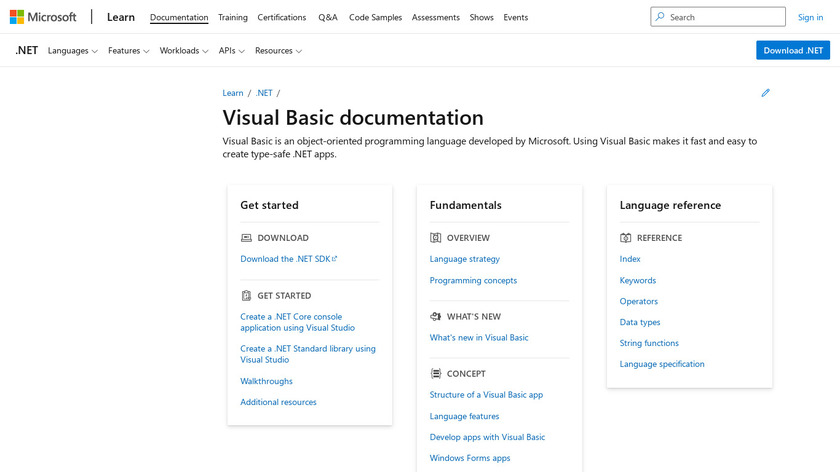This screenshot has width=840, height=472.
Task: Open the Walkthroughs link
Action: 266,381
